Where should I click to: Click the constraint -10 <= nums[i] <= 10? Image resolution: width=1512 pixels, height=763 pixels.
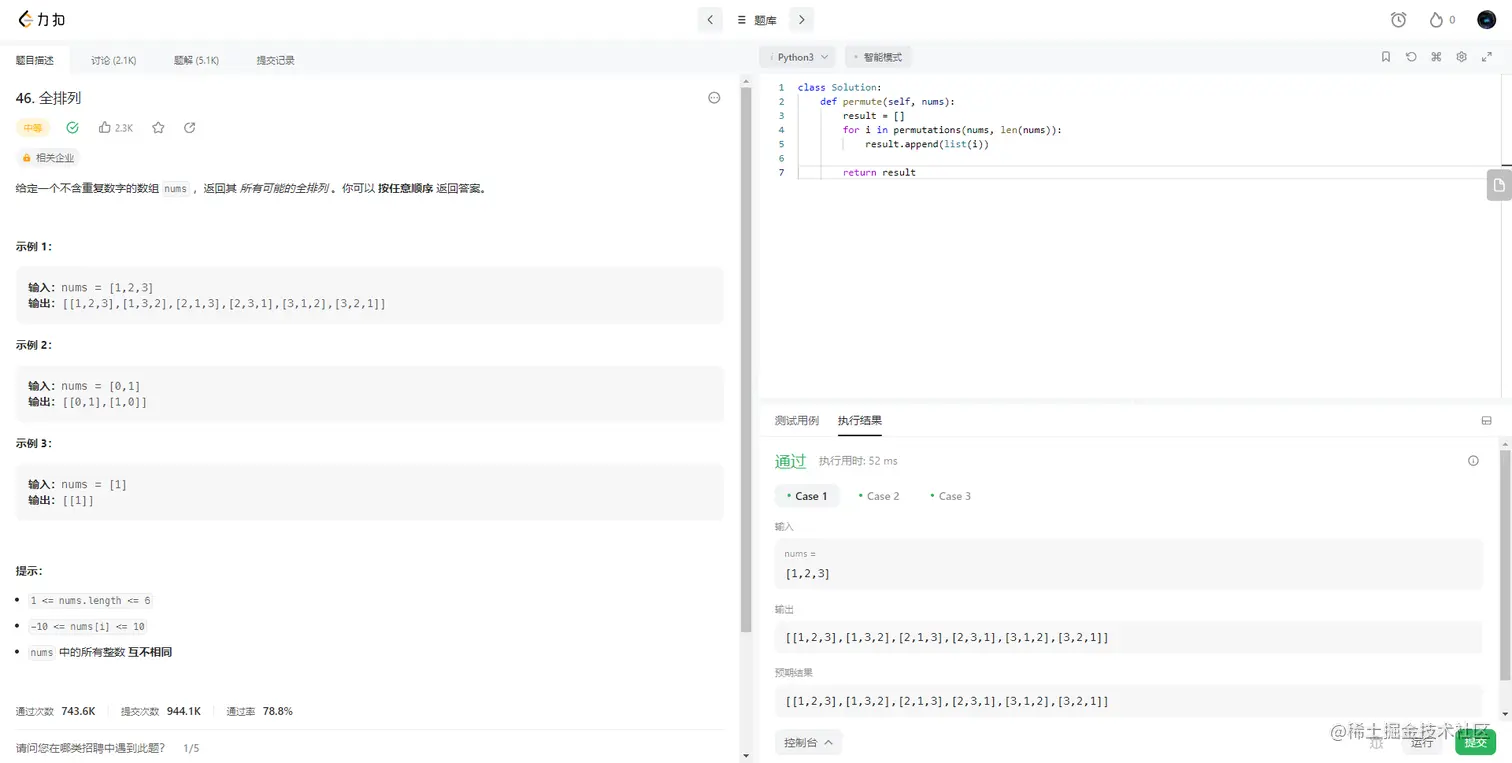point(88,626)
